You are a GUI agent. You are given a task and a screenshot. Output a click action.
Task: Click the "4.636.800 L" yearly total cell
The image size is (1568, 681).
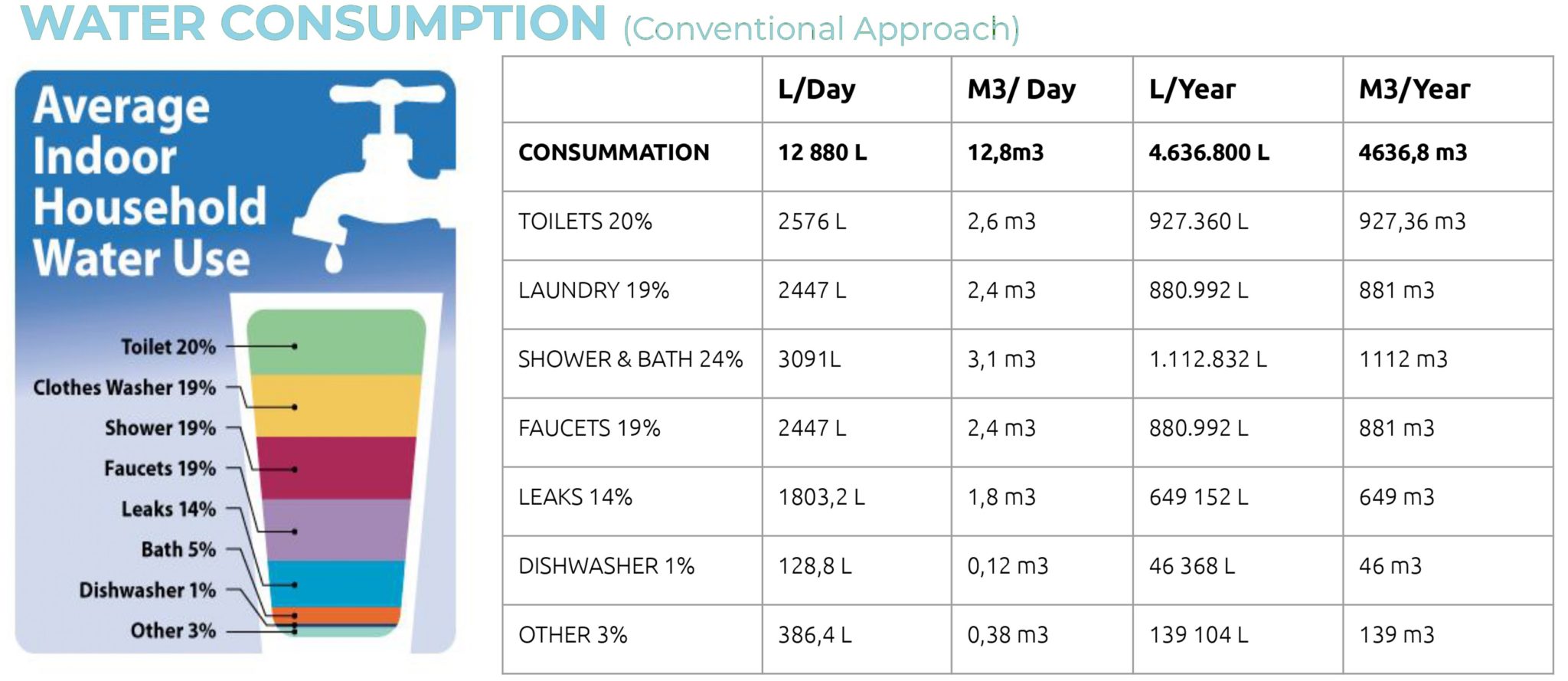pyautogui.click(x=1208, y=152)
